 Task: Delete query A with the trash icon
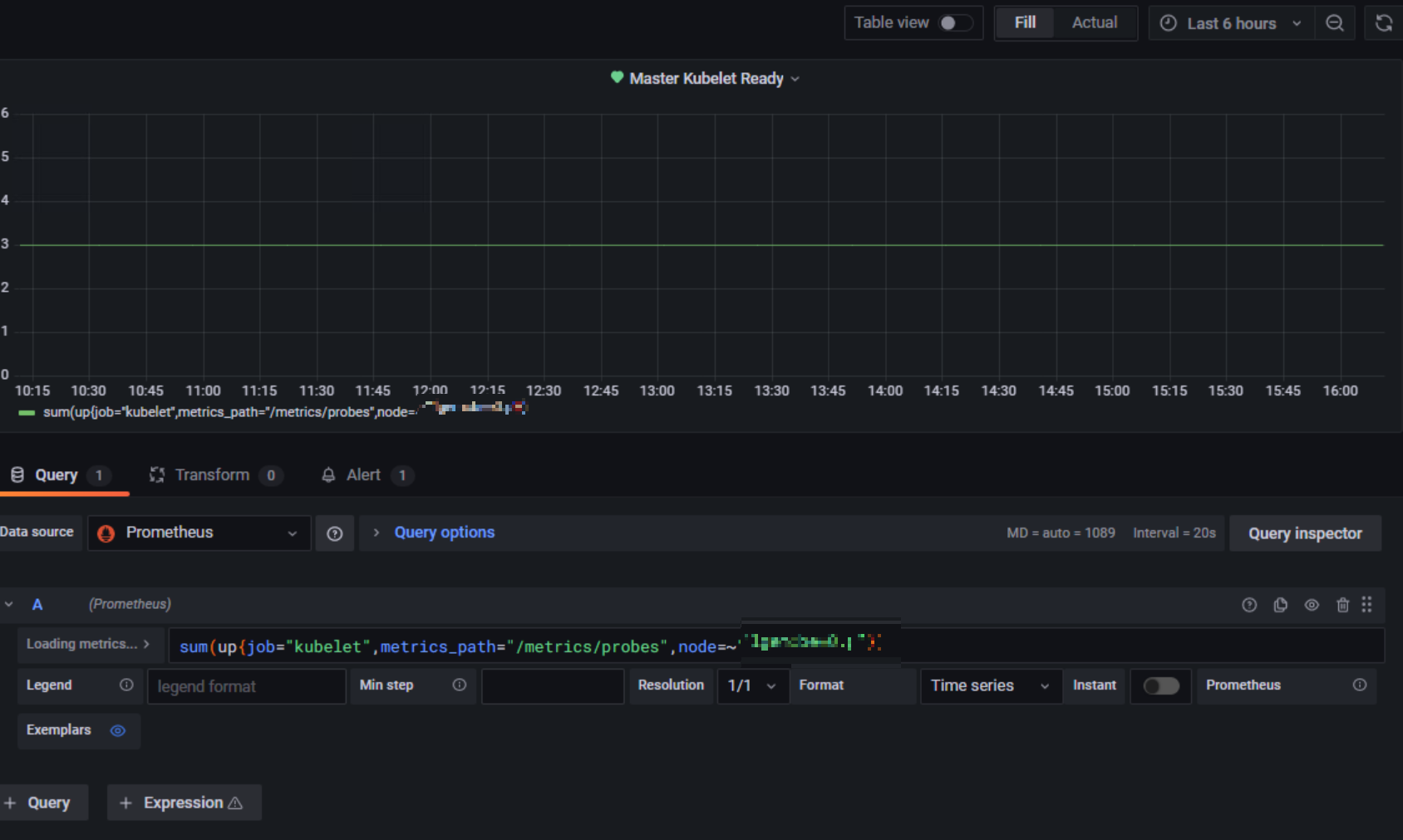pyautogui.click(x=1342, y=605)
